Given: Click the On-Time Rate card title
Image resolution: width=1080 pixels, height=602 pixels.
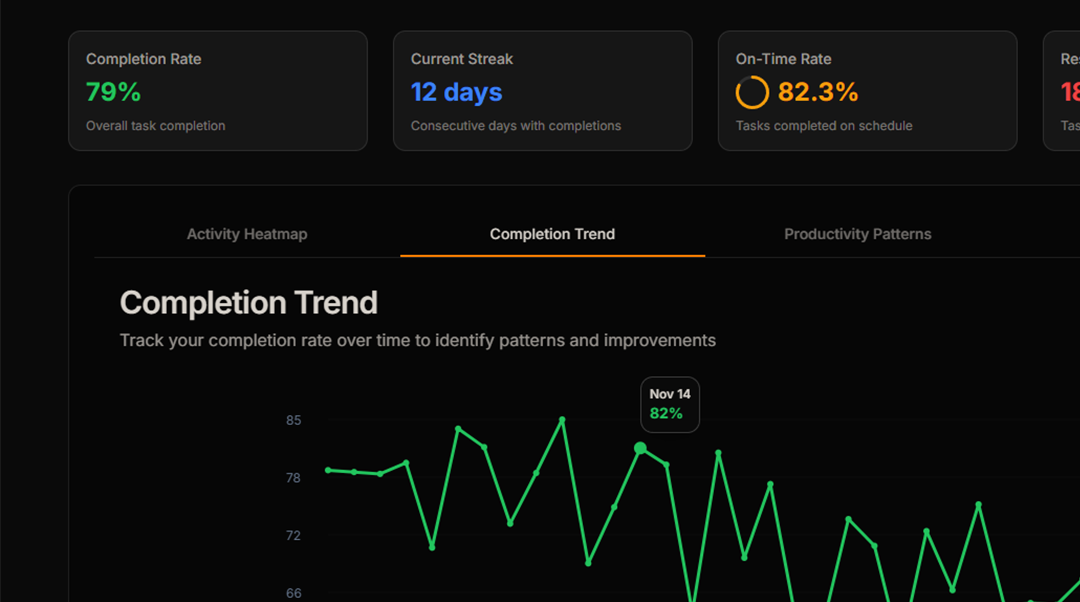Looking at the screenshot, I should [783, 59].
